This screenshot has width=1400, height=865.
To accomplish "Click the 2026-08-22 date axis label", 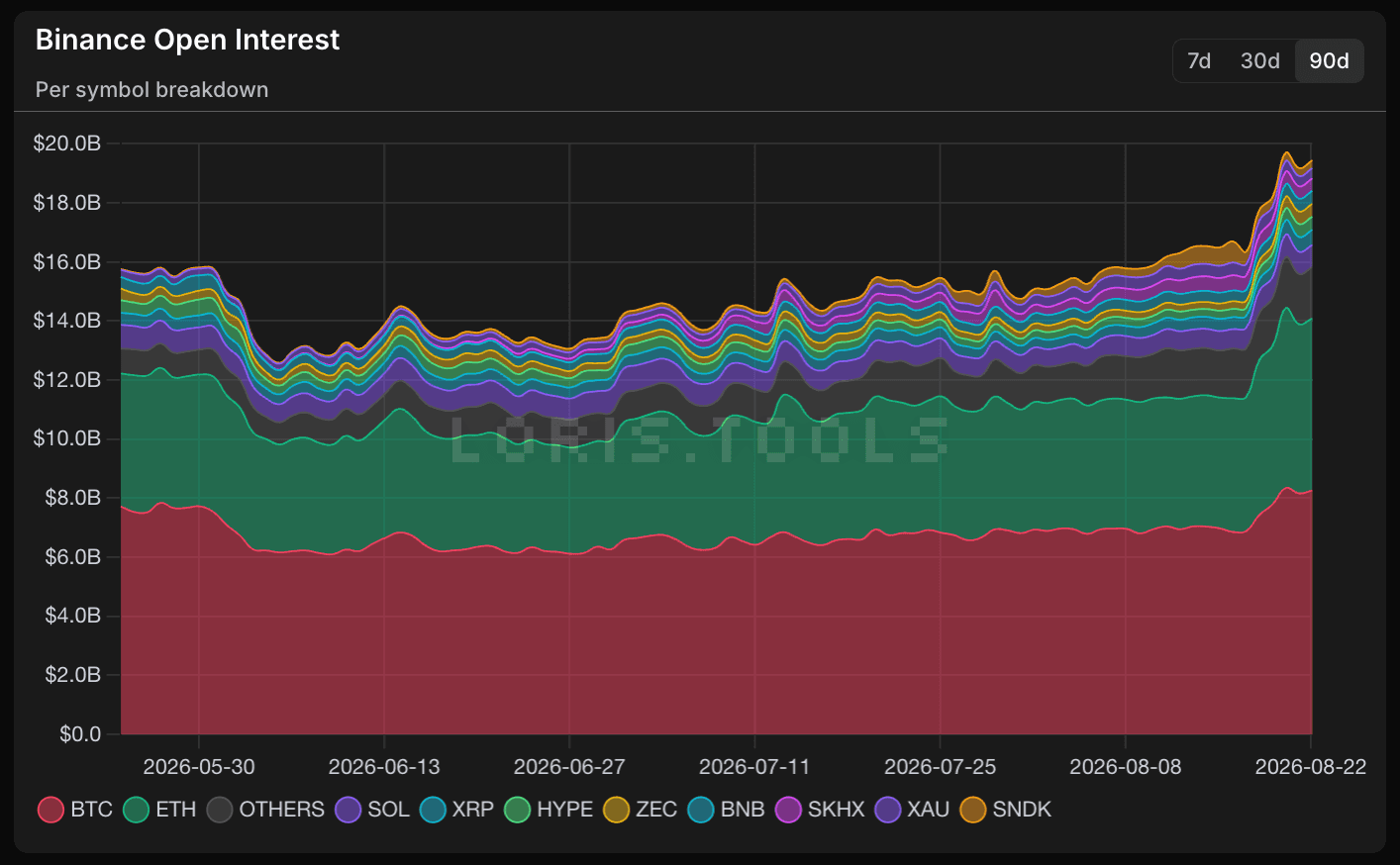I will [1311, 767].
